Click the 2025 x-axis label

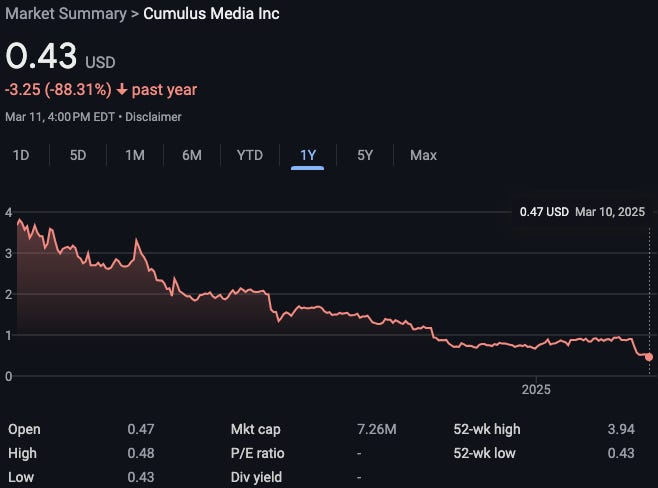(x=536, y=389)
